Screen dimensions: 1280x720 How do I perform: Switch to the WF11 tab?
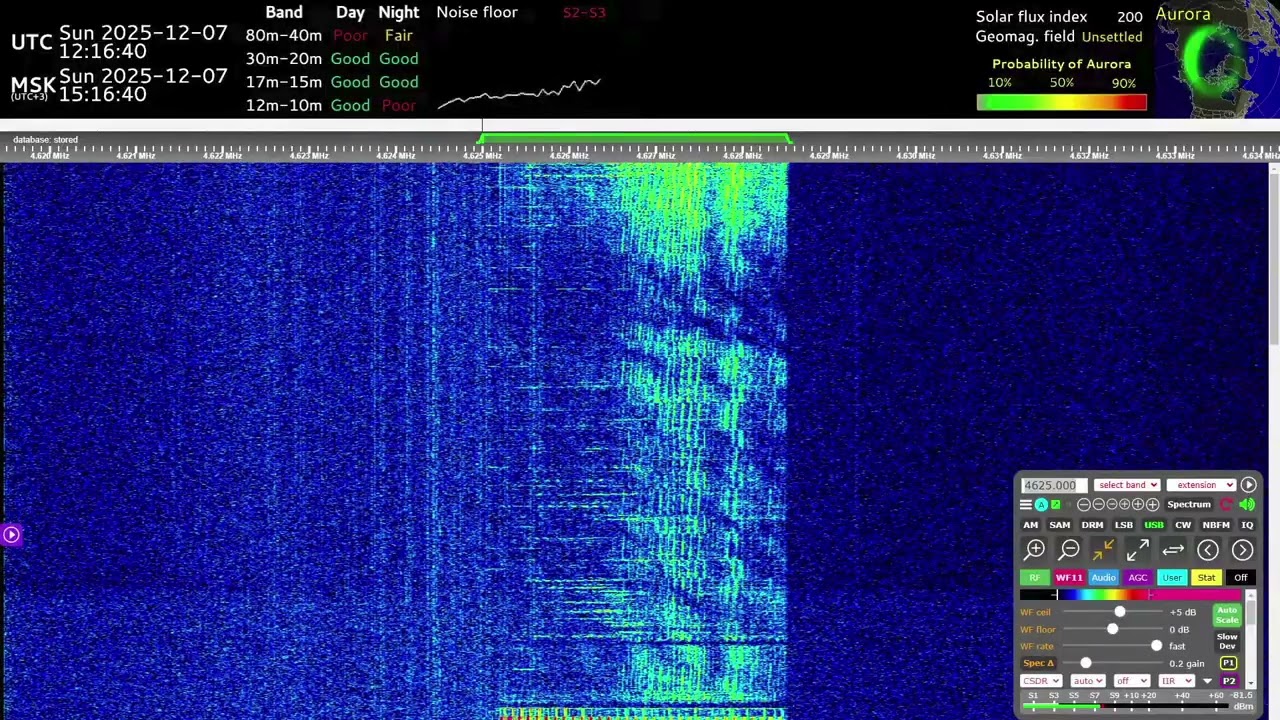tap(1069, 578)
